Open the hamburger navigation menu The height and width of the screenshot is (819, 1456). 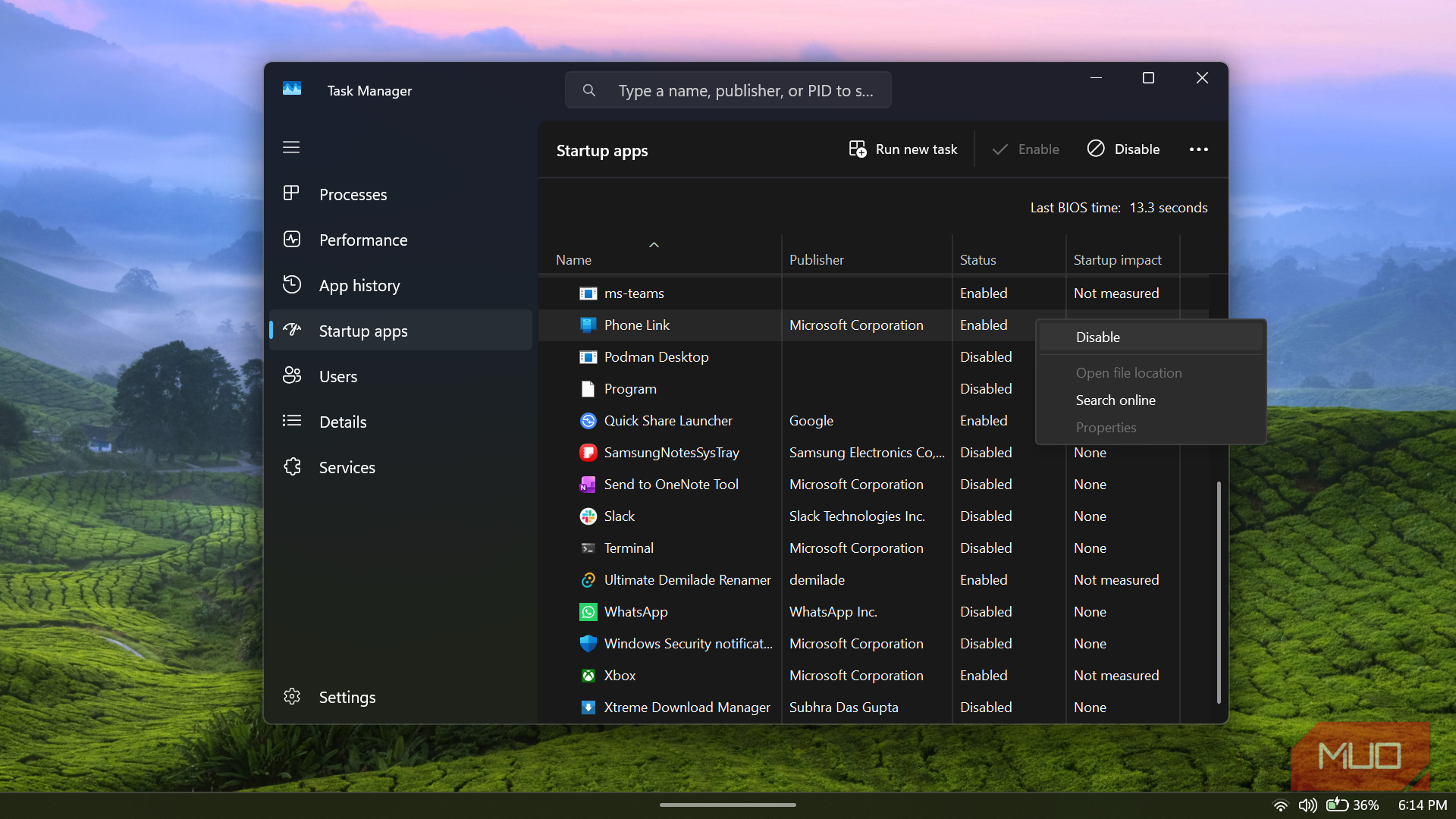291,147
